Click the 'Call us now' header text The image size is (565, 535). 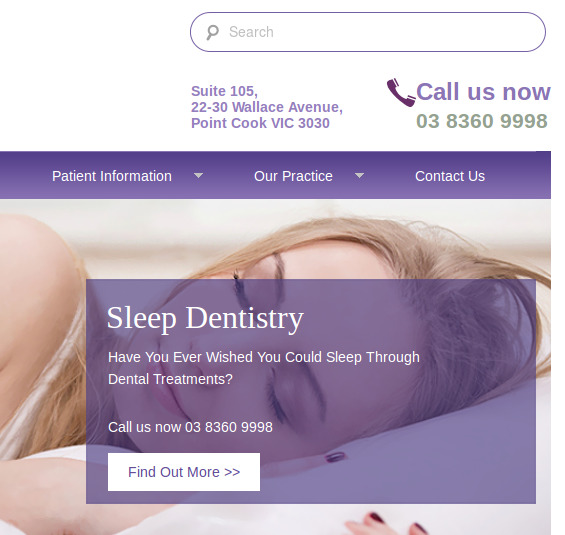483,92
